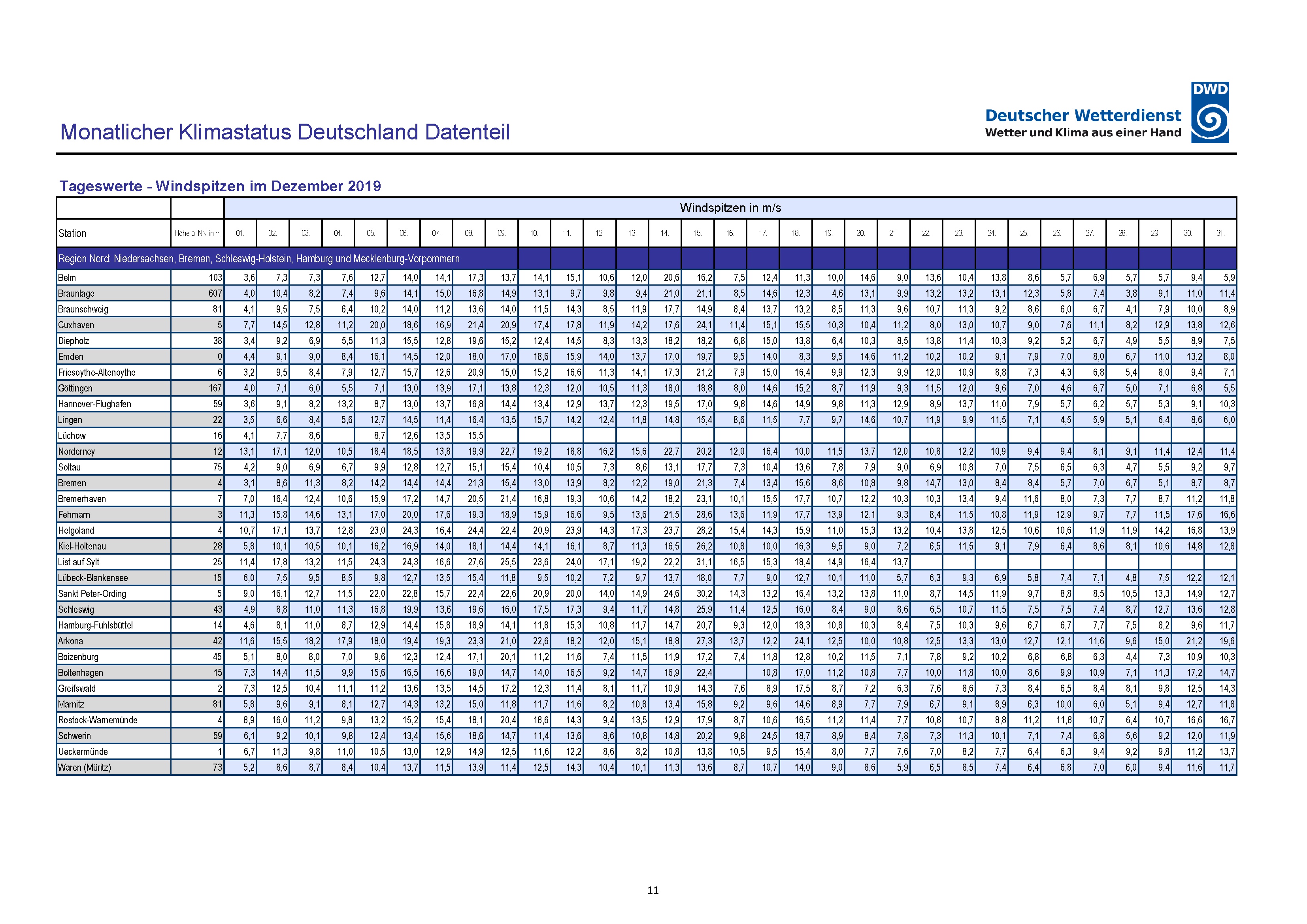The height and width of the screenshot is (924, 1307).
Task: Click the station name 'Greifswald'
Action: [x=77, y=689]
